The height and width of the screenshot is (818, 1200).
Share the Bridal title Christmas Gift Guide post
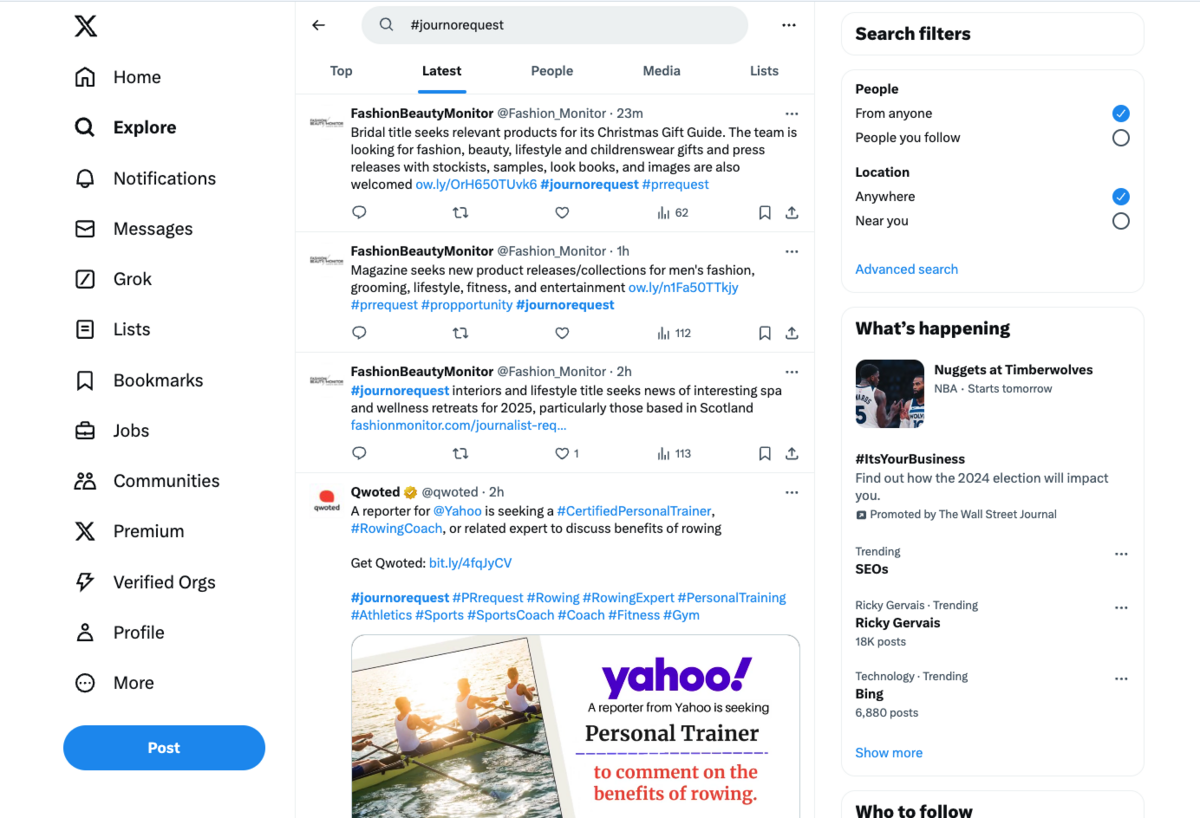tap(792, 213)
